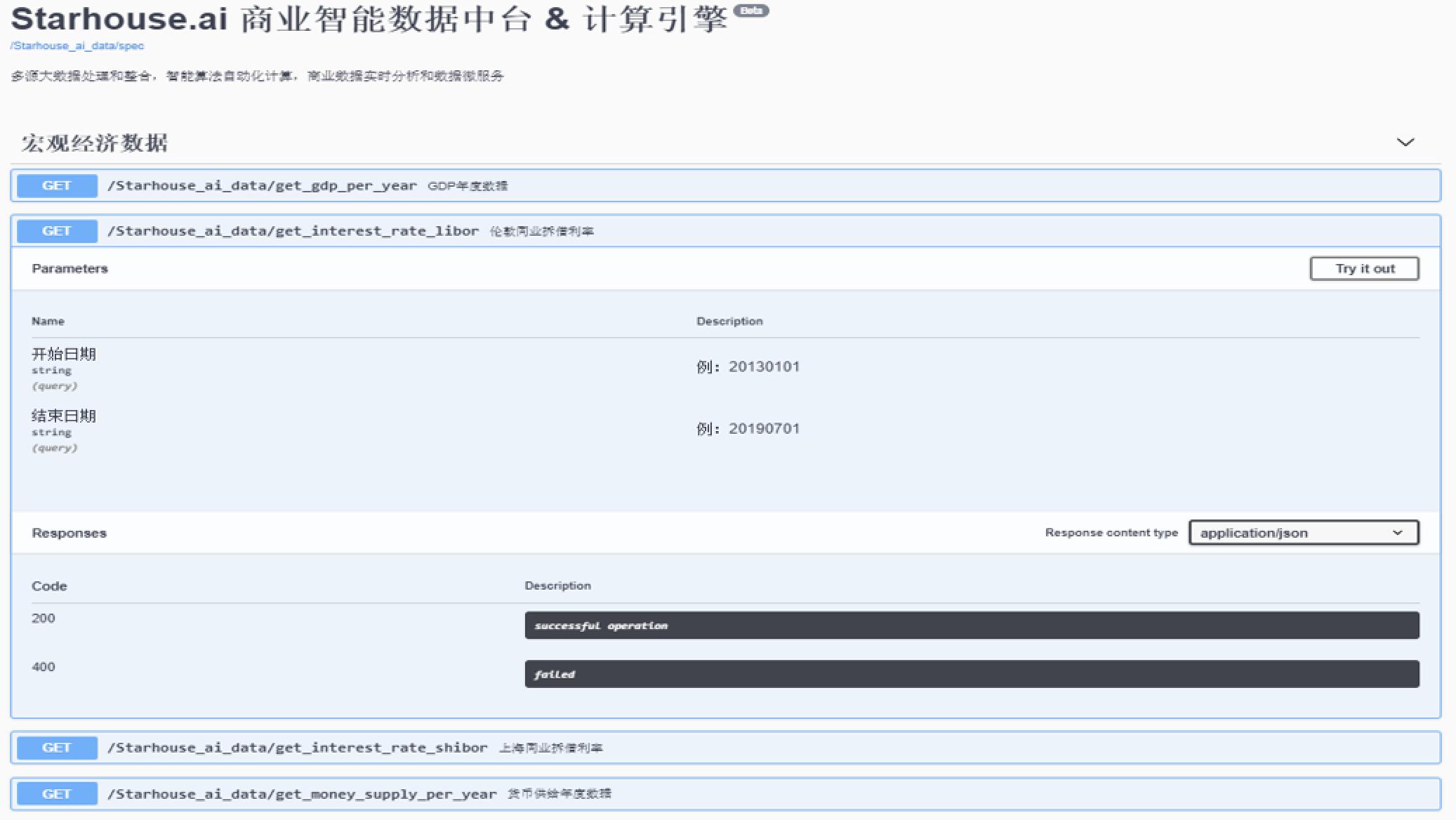Click the 货币供给年度数据 endpoint description
The width and height of the screenshot is (1456, 820).
[x=560, y=794]
